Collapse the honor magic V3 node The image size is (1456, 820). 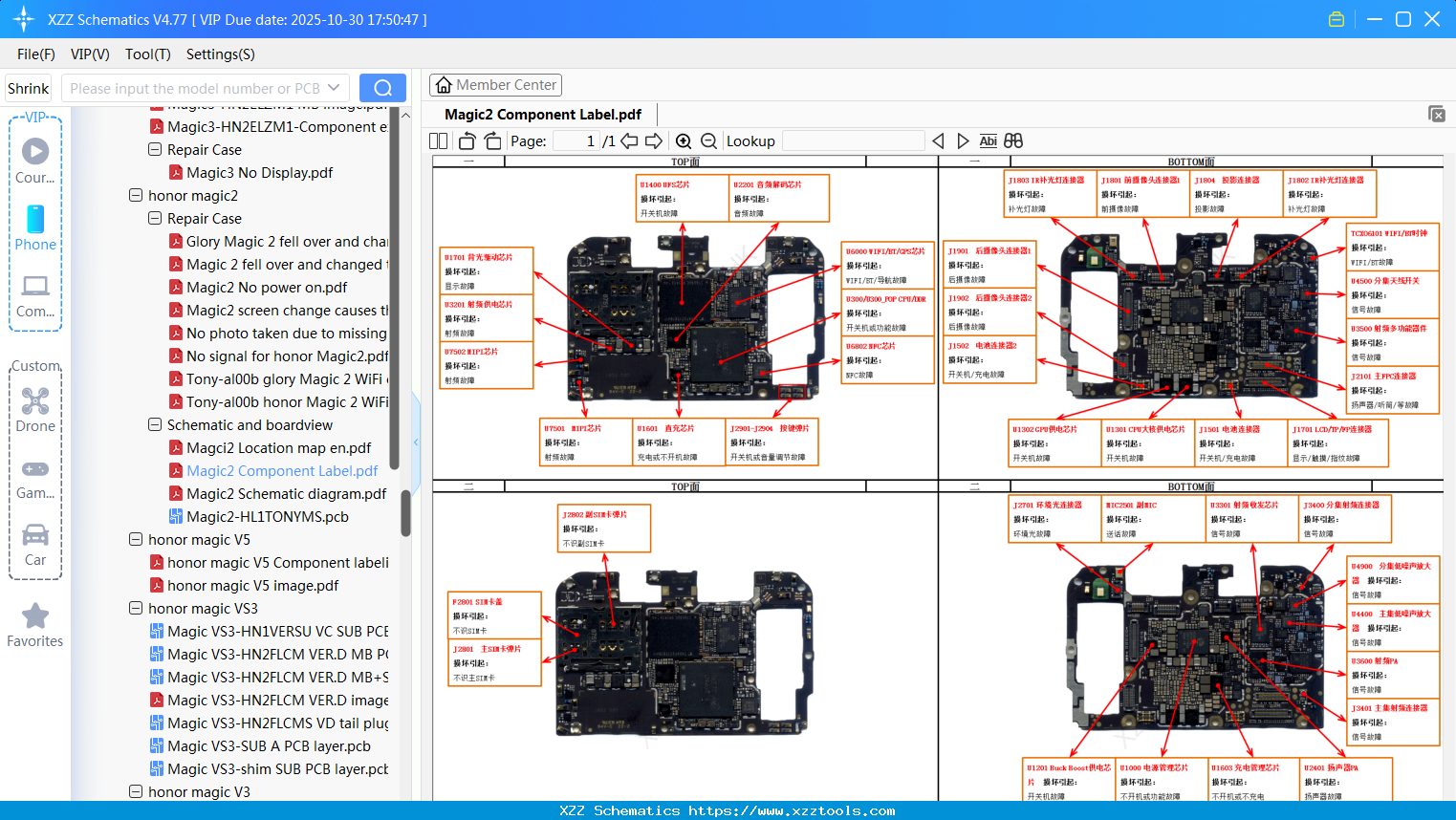[136, 791]
